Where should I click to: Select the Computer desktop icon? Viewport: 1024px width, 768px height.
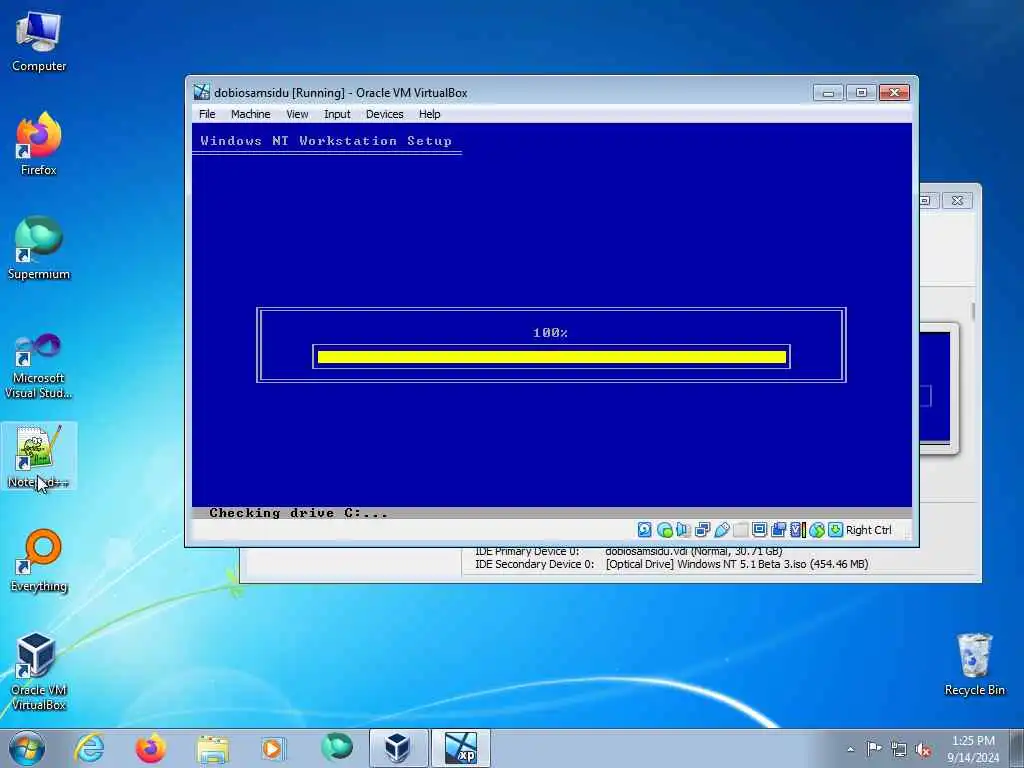click(39, 41)
